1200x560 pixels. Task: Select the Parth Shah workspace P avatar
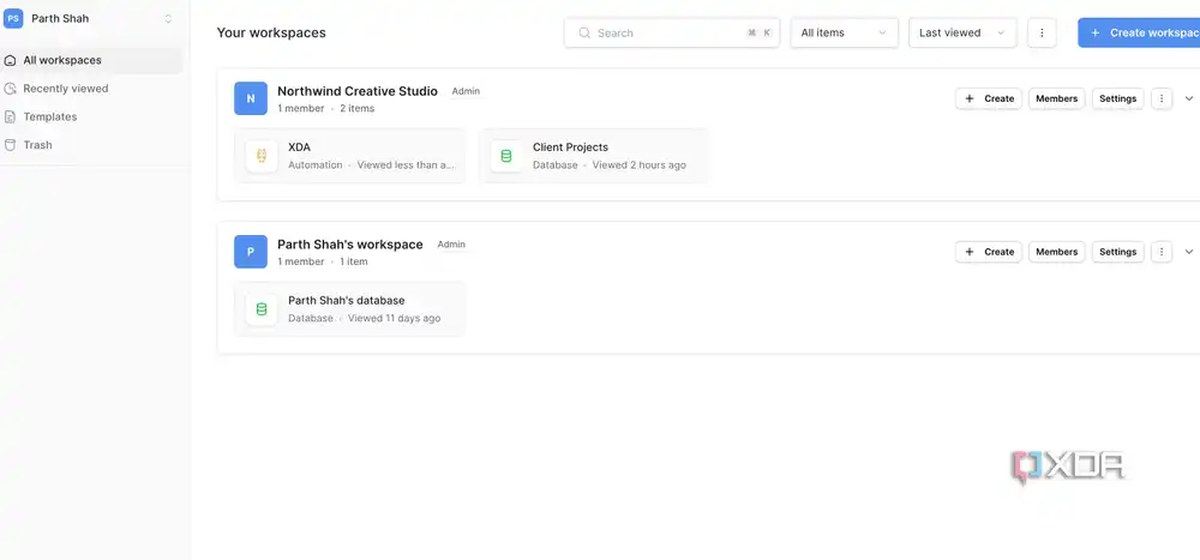250,251
